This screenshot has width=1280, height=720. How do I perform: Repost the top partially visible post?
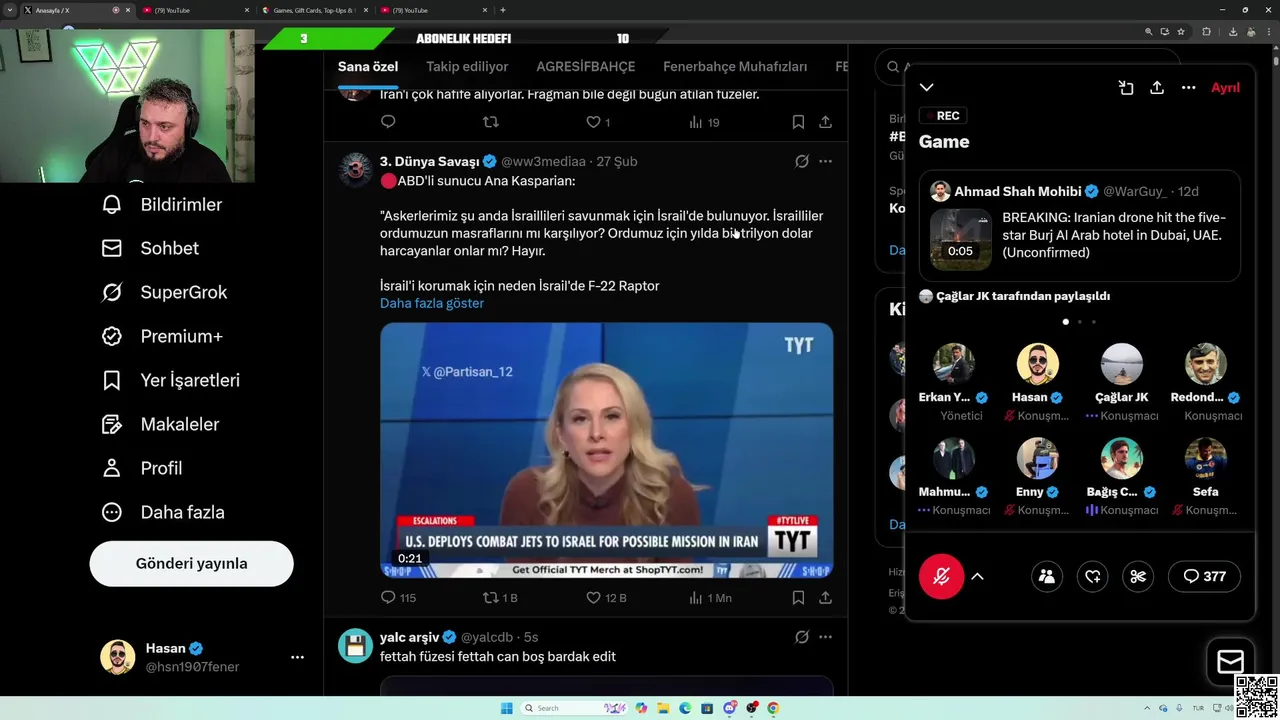pyautogui.click(x=490, y=122)
